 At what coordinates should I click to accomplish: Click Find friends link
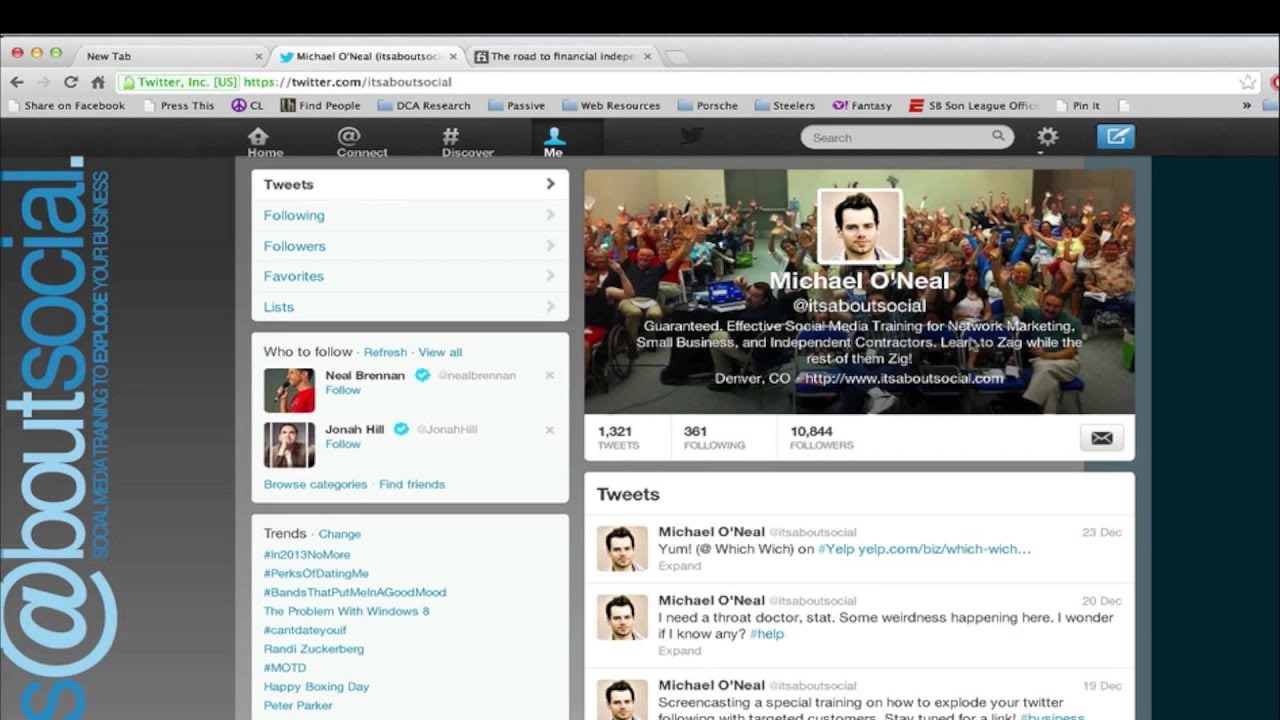412,484
